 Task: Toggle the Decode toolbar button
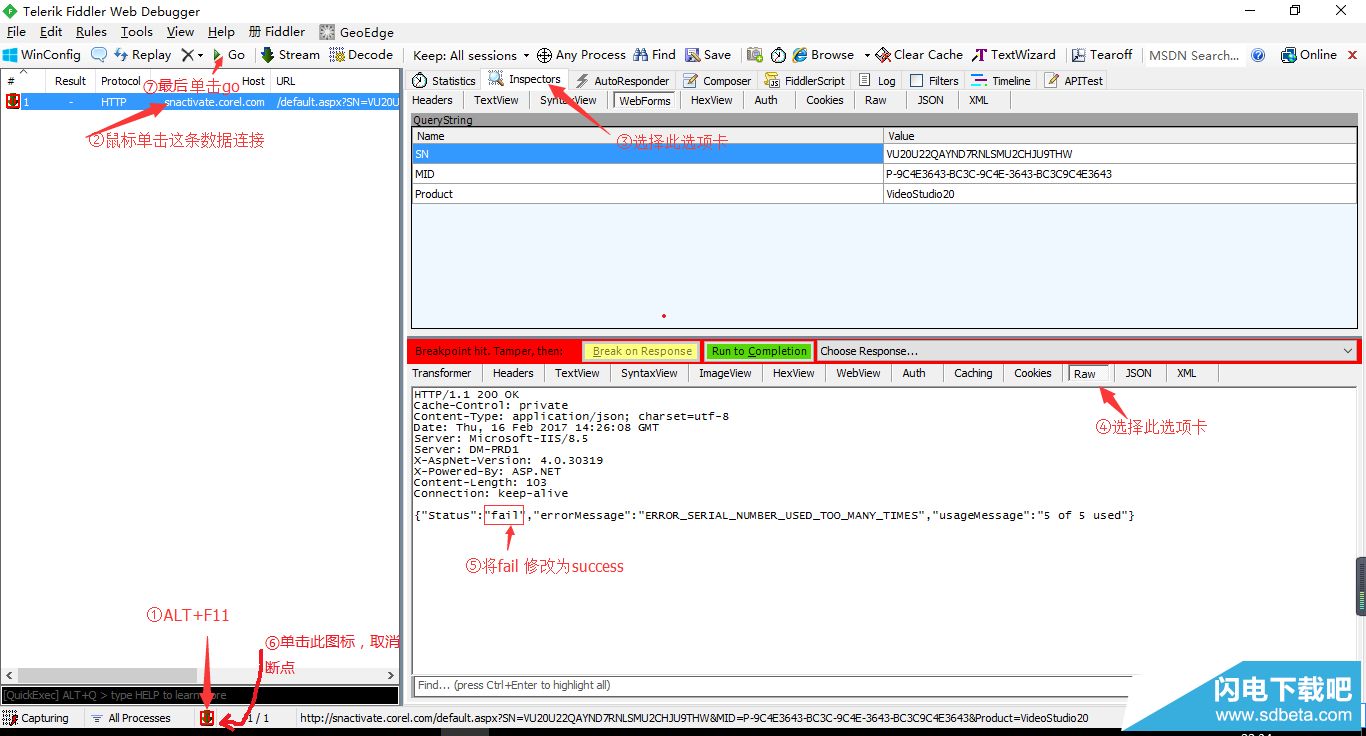(362, 55)
